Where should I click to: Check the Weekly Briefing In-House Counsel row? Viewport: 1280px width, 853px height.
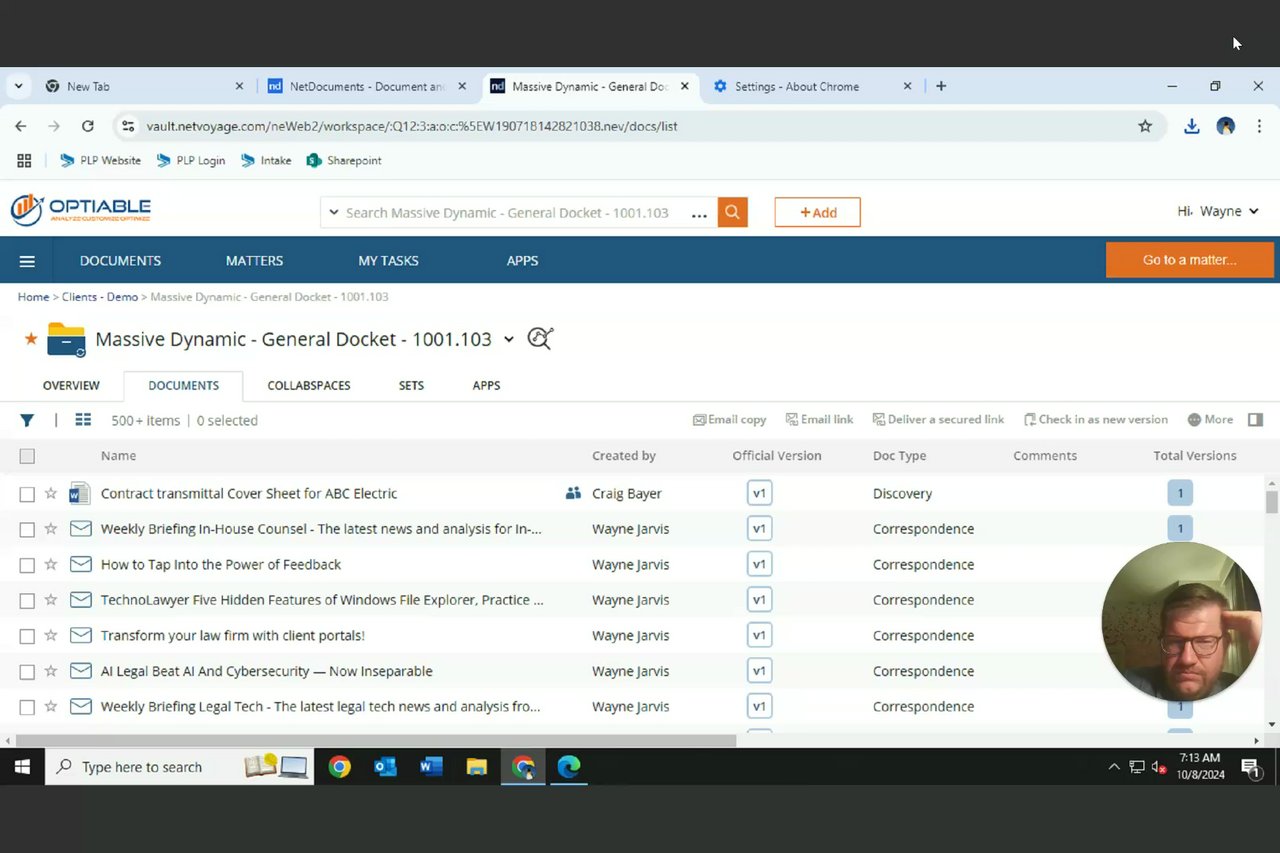27,529
